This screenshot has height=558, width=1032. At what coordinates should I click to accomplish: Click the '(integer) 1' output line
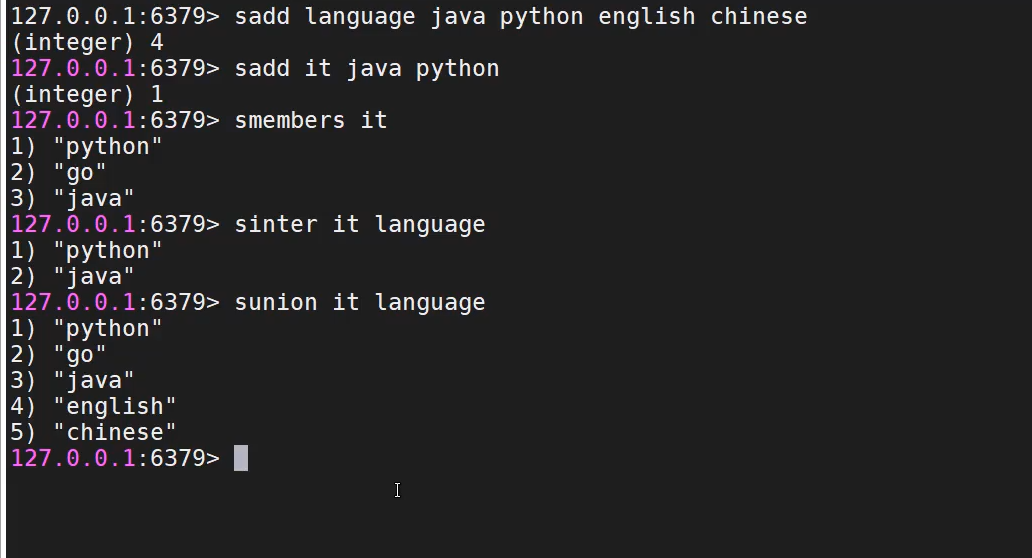(87, 94)
